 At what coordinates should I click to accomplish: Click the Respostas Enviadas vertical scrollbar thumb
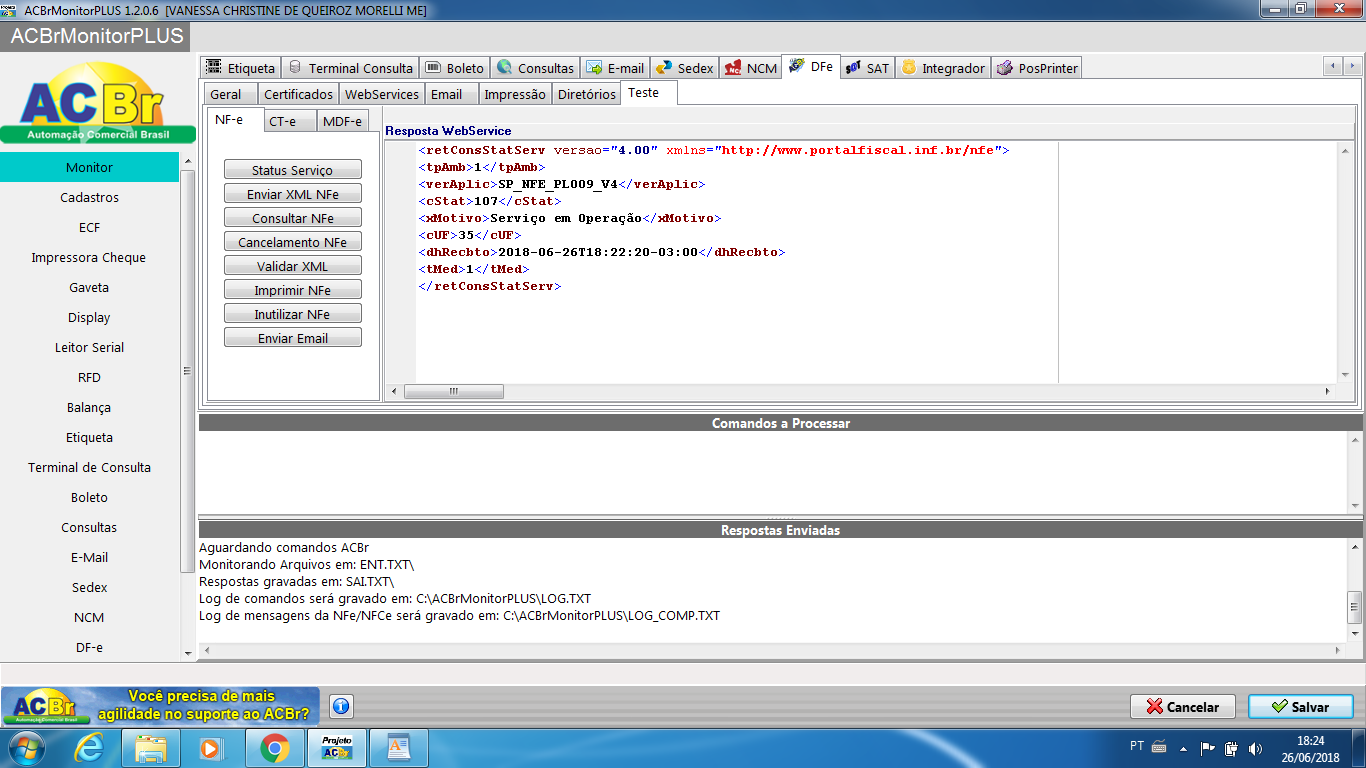tap(1355, 606)
